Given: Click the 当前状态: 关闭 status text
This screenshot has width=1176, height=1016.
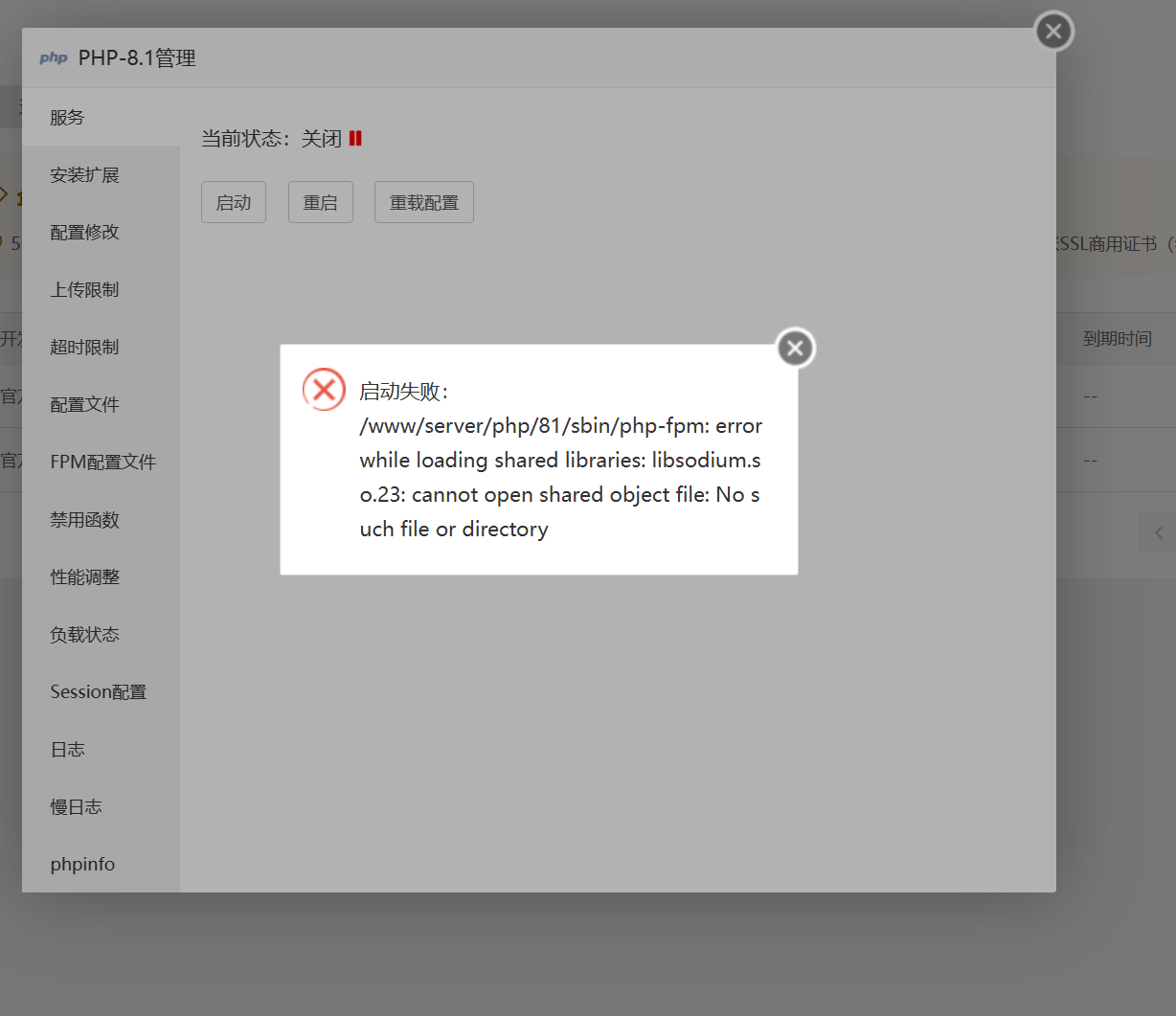Looking at the screenshot, I should coord(271,139).
